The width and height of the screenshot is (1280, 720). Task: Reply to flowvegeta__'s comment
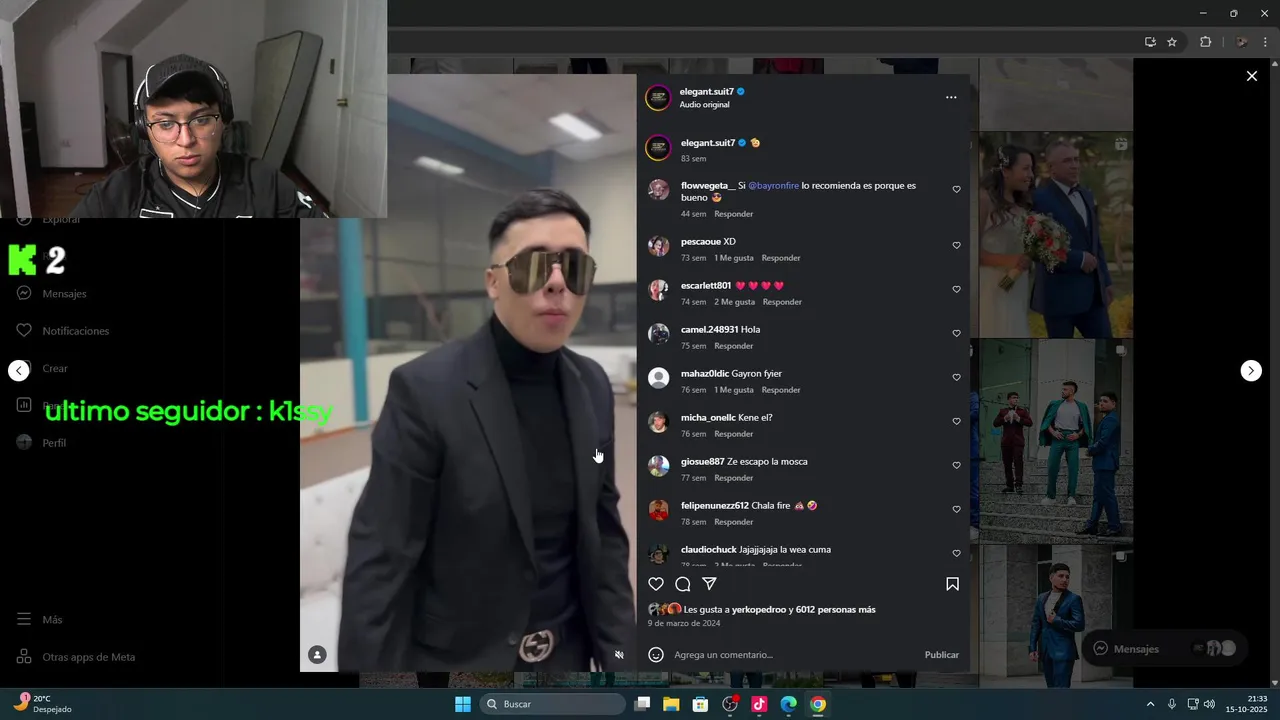click(734, 214)
